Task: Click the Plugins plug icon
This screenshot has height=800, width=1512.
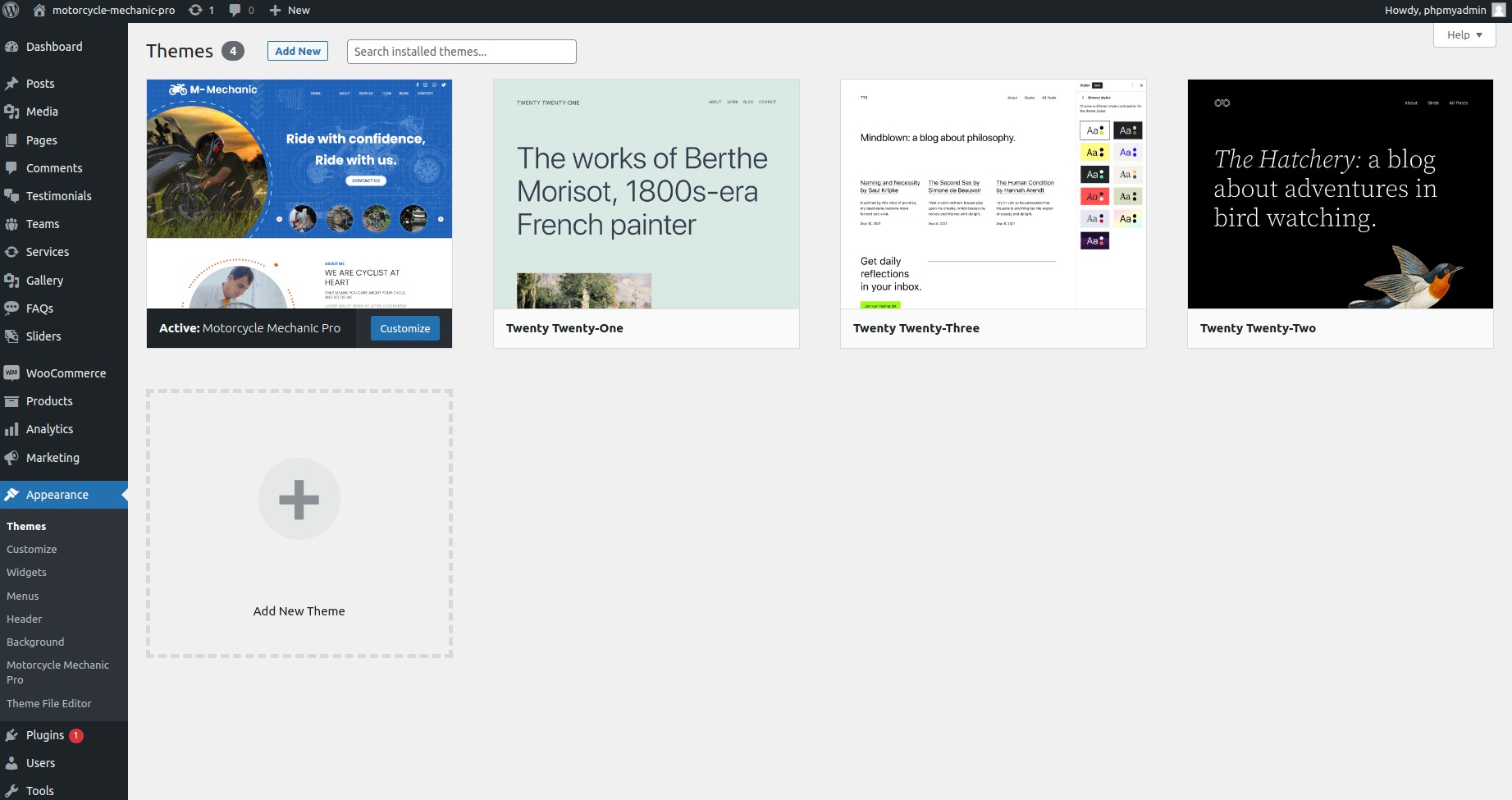Action: click(x=11, y=735)
